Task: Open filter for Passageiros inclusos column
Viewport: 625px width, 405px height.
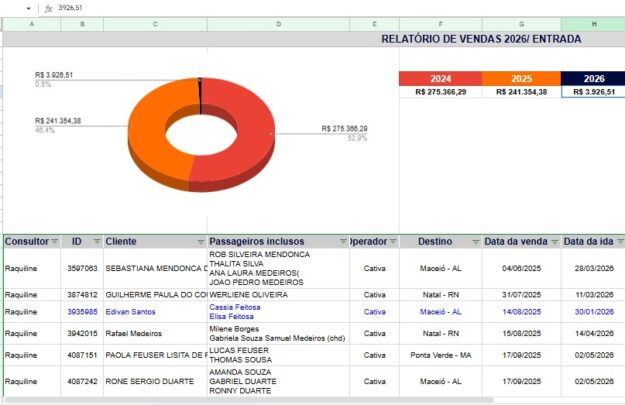Action: (343, 242)
